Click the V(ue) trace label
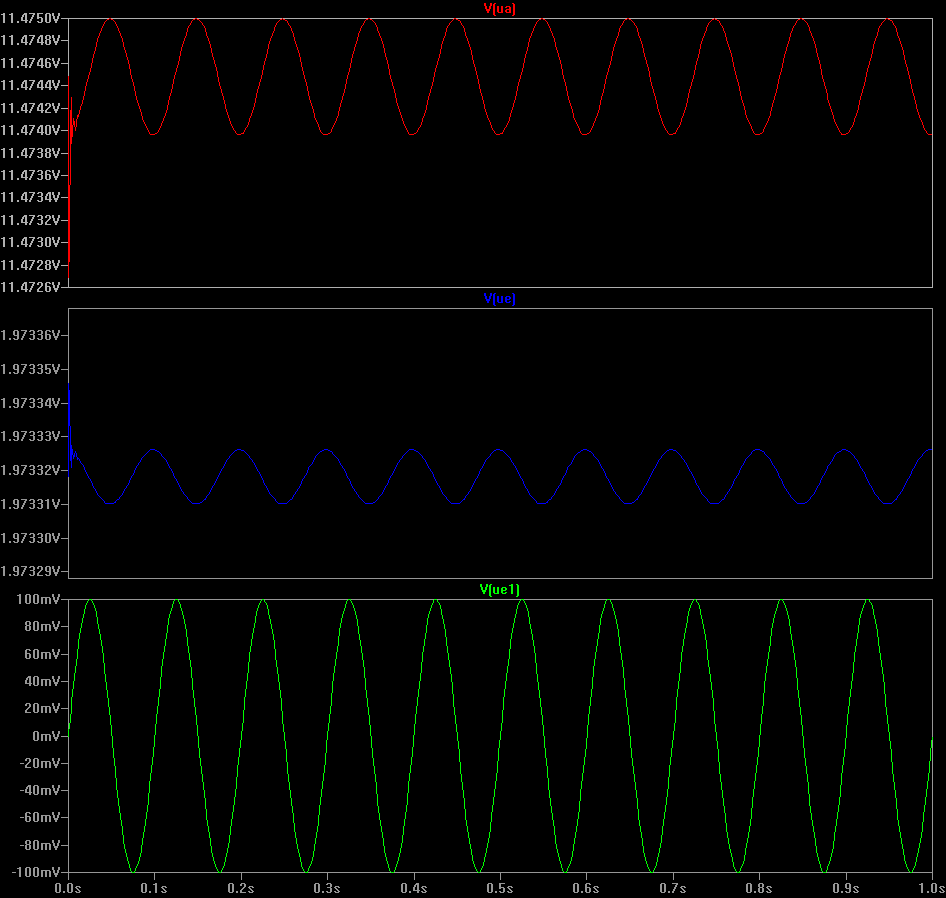 tap(500, 299)
